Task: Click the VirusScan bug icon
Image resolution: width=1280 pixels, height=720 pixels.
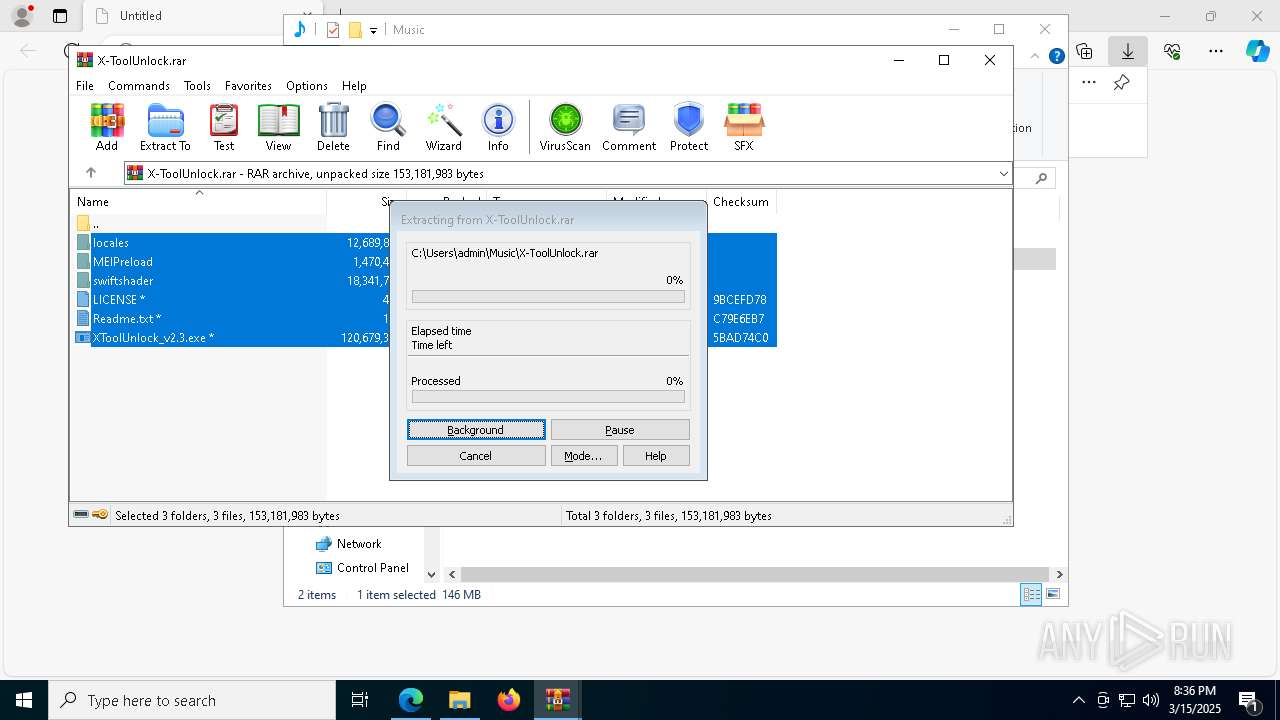Action: point(565,127)
